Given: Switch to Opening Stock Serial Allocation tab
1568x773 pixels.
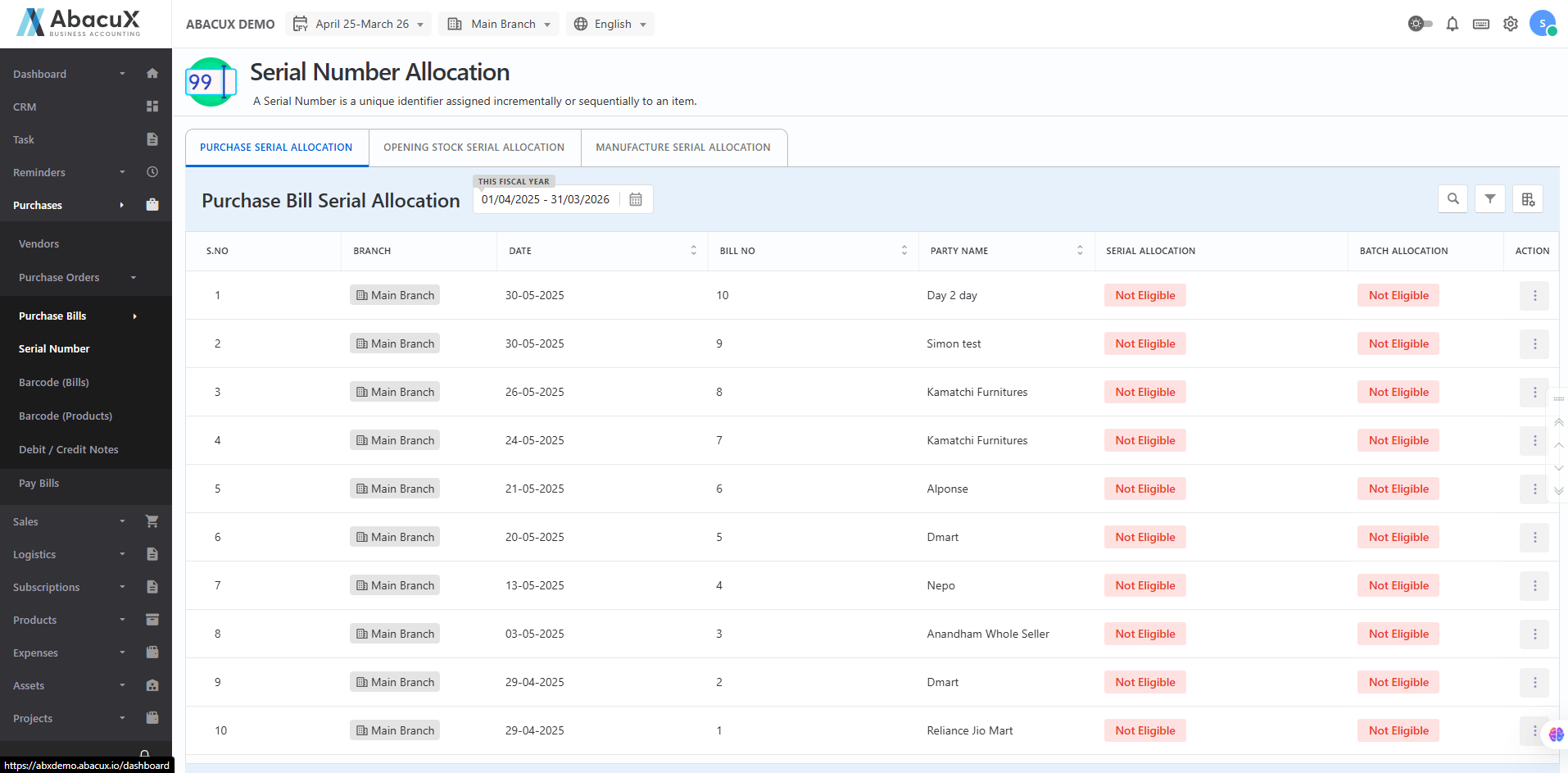Looking at the screenshot, I should coord(474,148).
